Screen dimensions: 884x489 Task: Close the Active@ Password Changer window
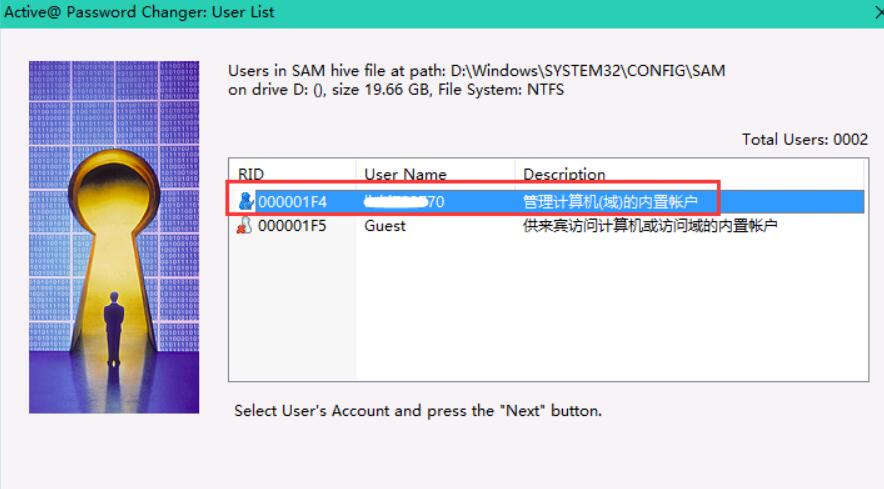point(878,12)
